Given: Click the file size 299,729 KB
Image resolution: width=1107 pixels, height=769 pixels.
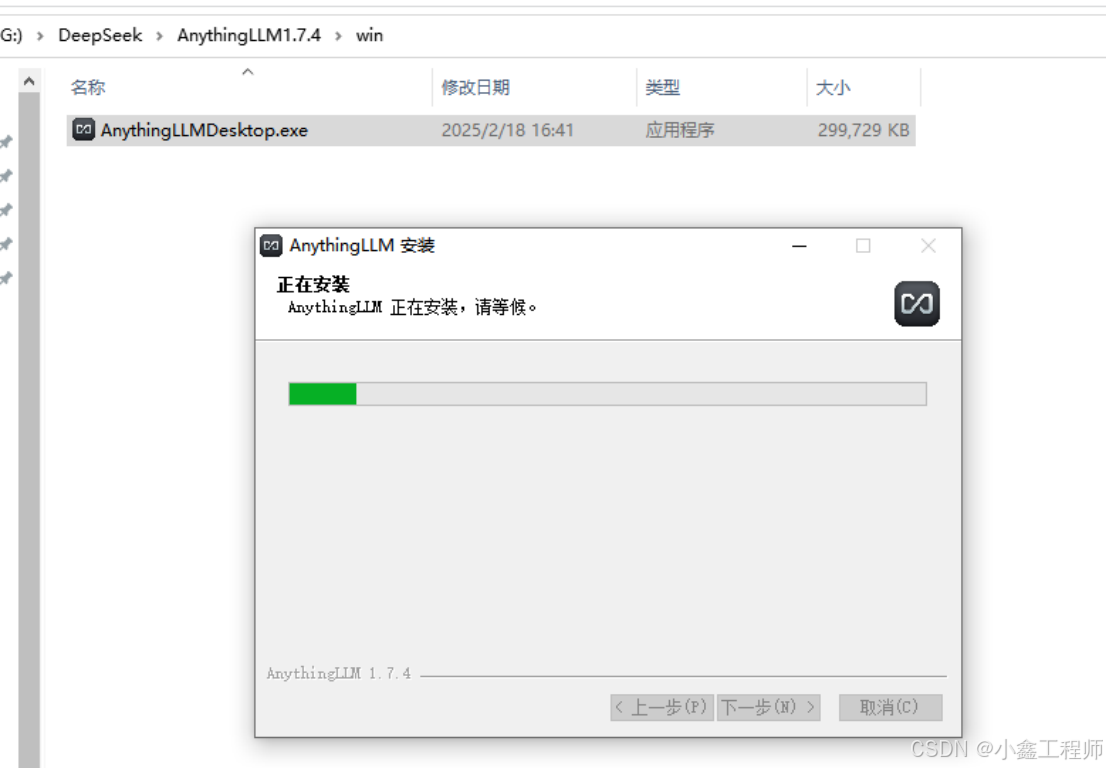Looking at the screenshot, I should pyautogui.click(x=863, y=130).
